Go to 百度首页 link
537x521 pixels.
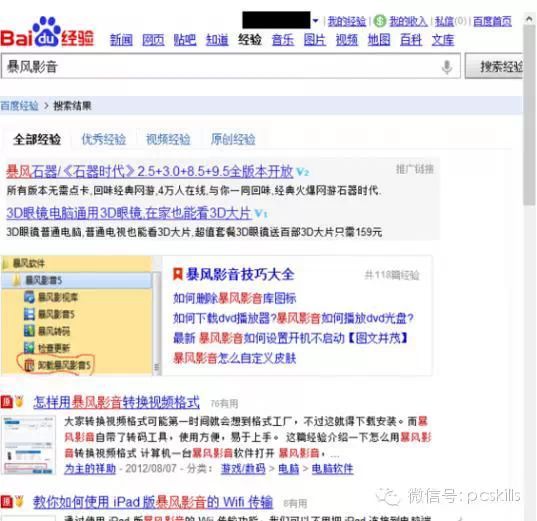click(492, 21)
